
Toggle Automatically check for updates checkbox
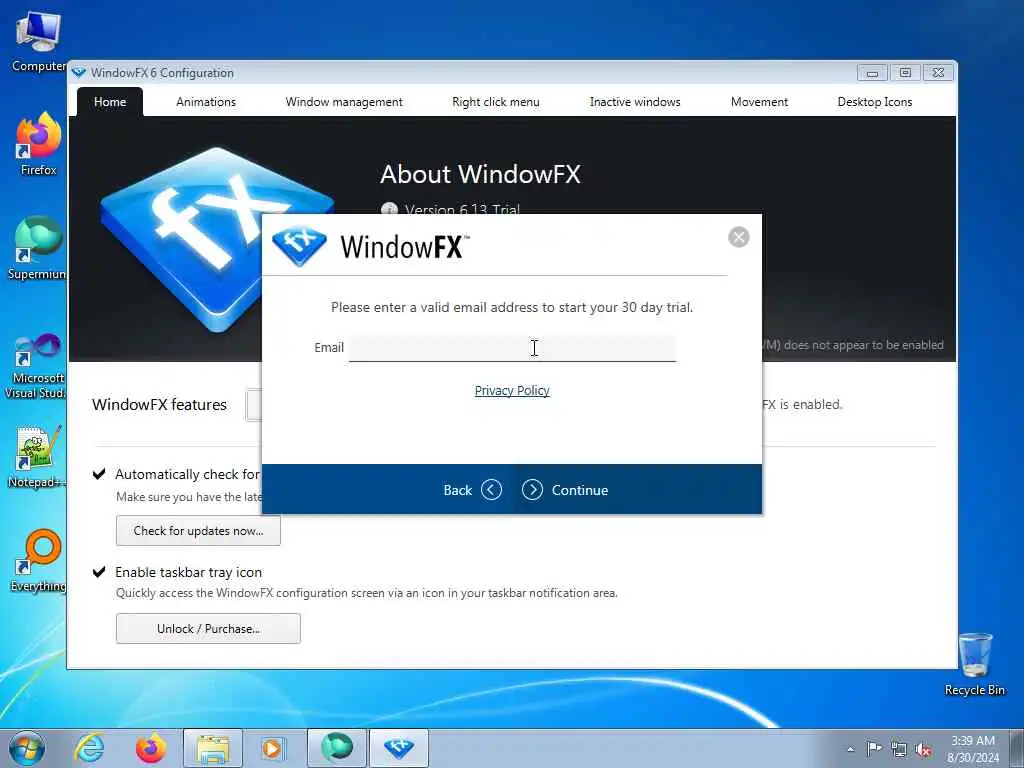99,473
